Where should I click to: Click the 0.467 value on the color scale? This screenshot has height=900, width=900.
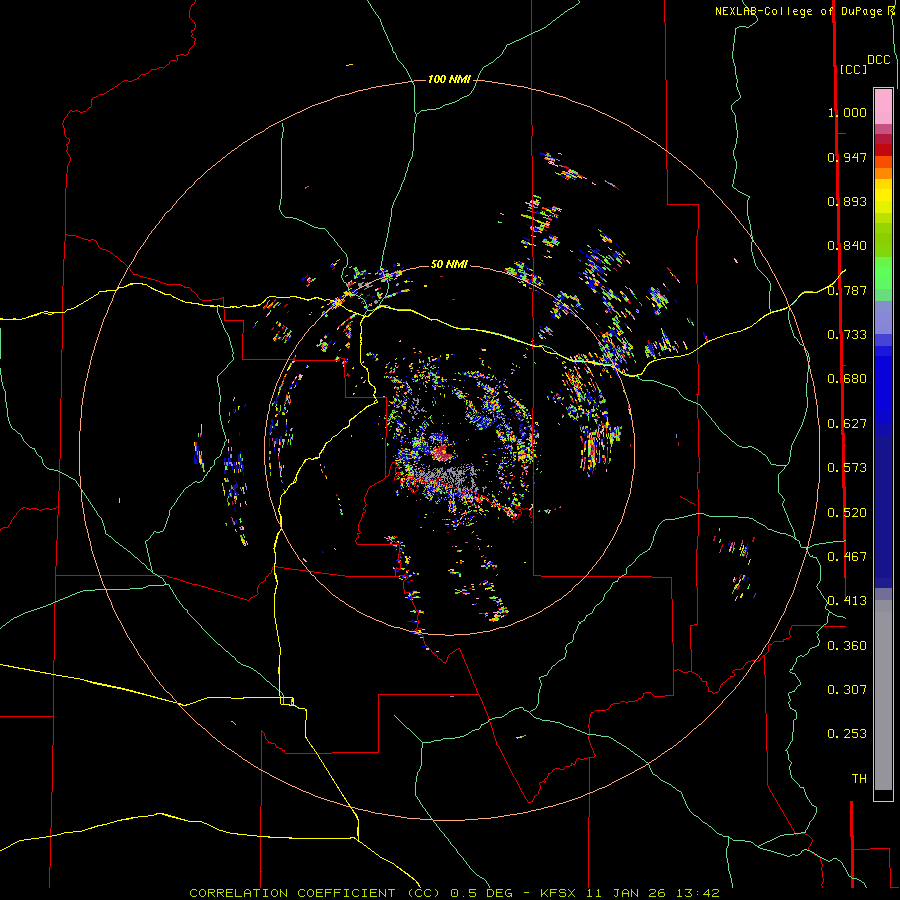[847, 557]
